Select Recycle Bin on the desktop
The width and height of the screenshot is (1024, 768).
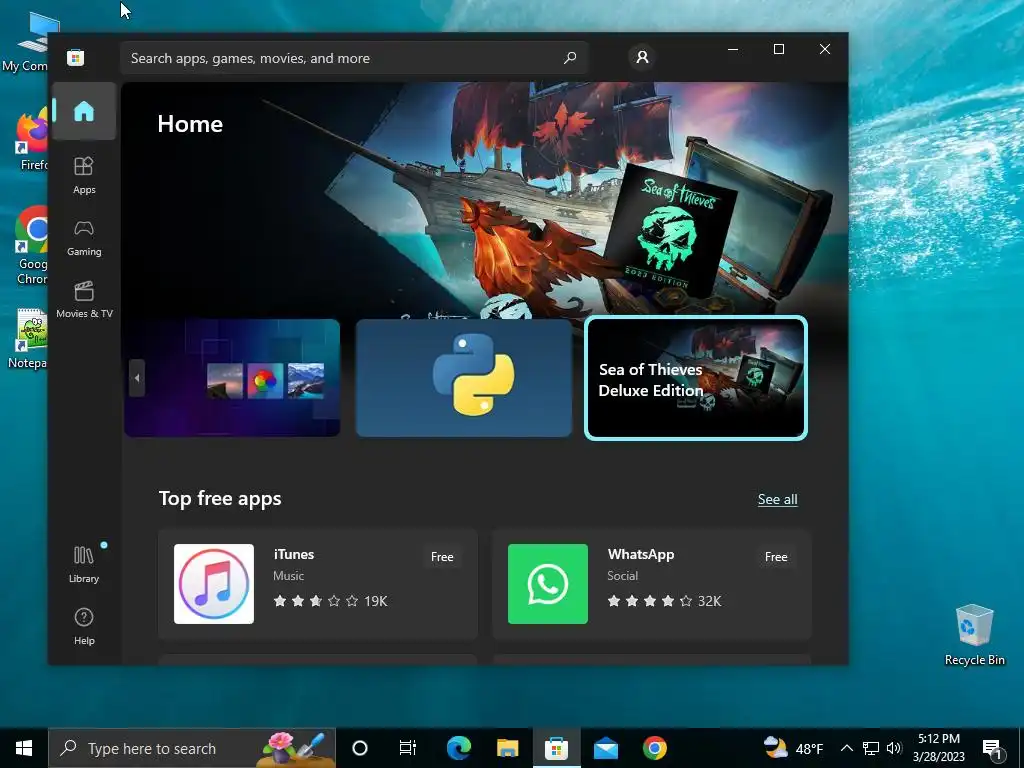974,635
